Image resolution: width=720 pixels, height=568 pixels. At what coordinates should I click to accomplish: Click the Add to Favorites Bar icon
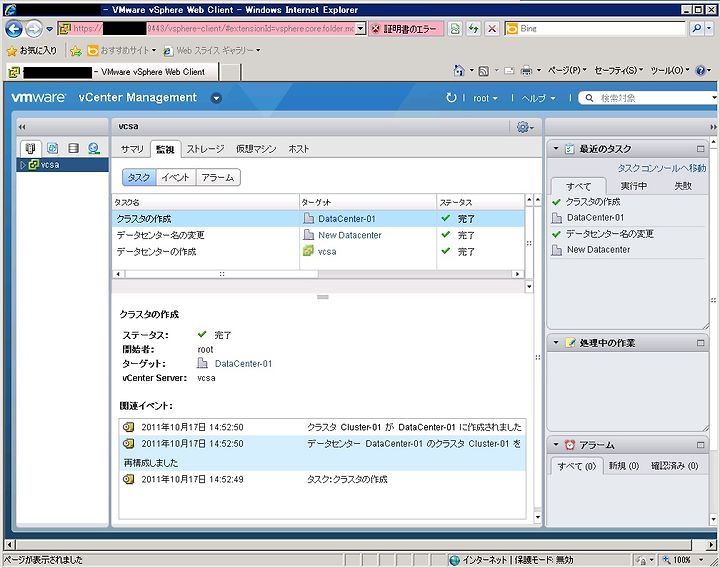[x=76, y=51]
